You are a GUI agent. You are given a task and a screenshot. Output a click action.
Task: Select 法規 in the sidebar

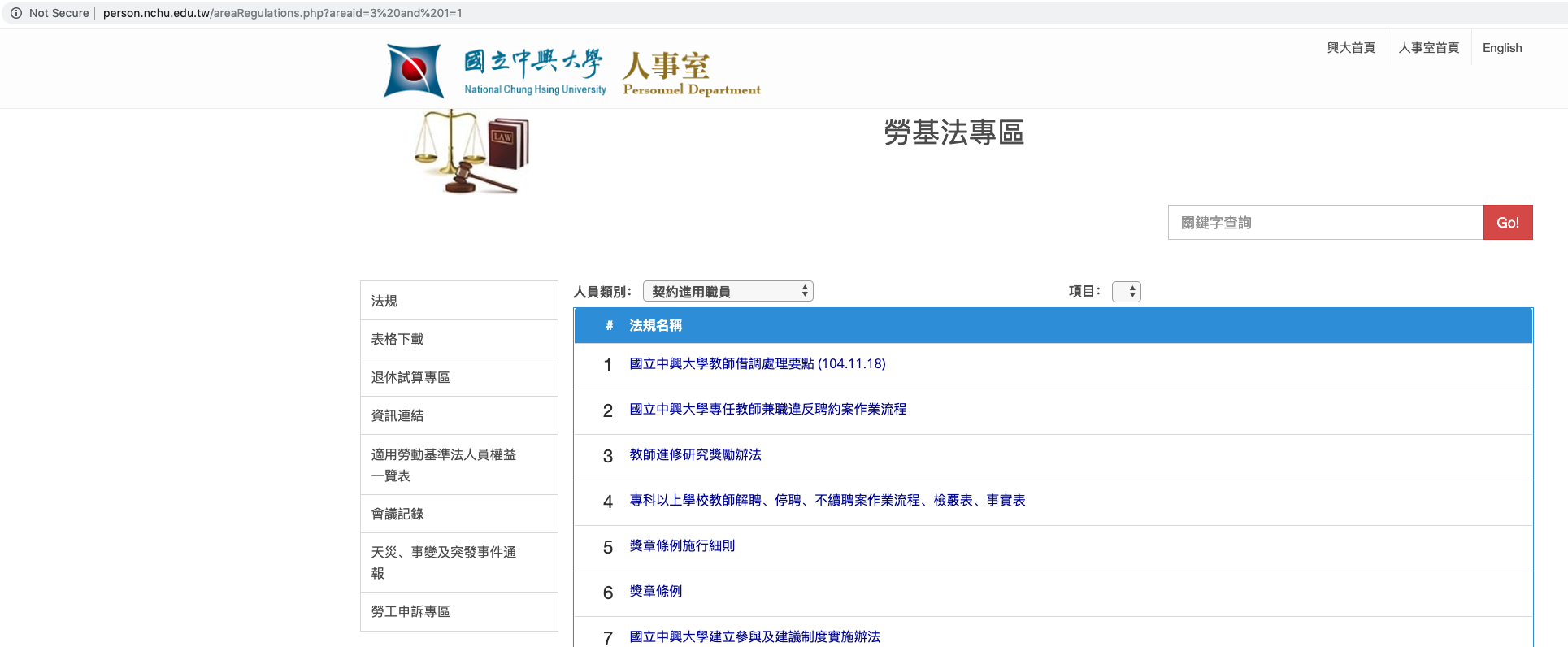[x=459, y=301]
